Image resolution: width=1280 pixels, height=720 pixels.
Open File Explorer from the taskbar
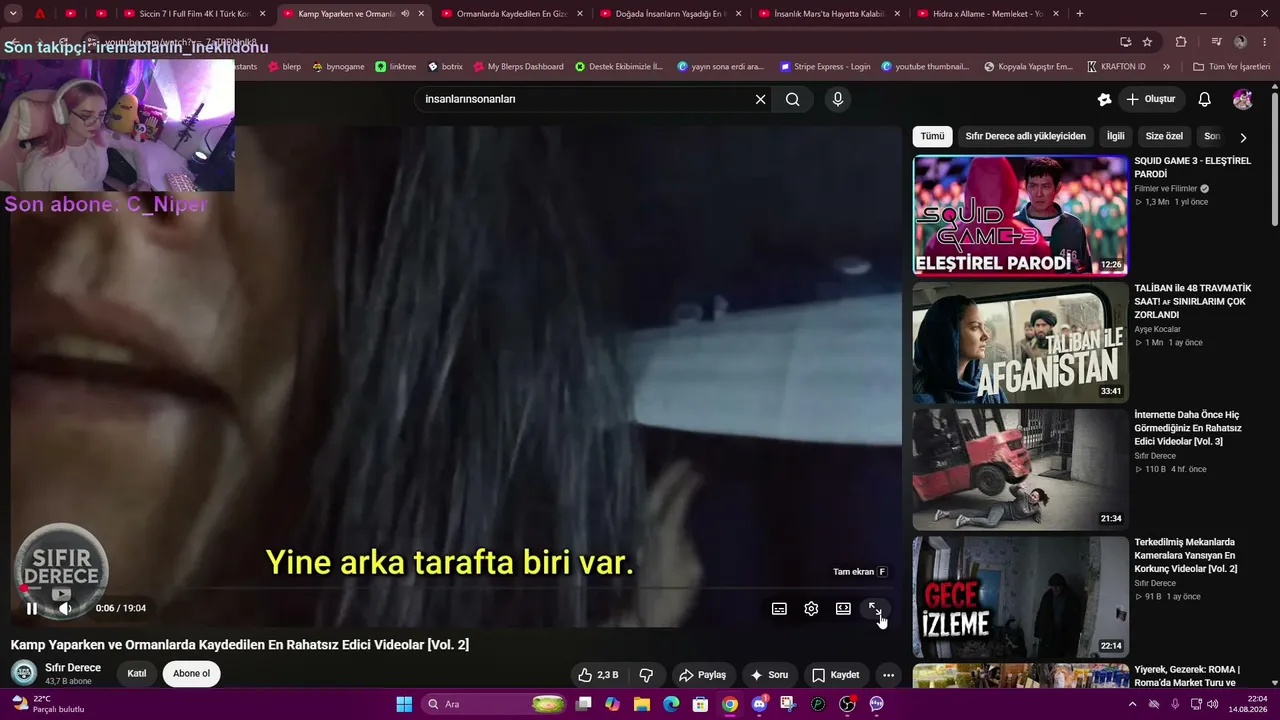click(x=642, y=704)
